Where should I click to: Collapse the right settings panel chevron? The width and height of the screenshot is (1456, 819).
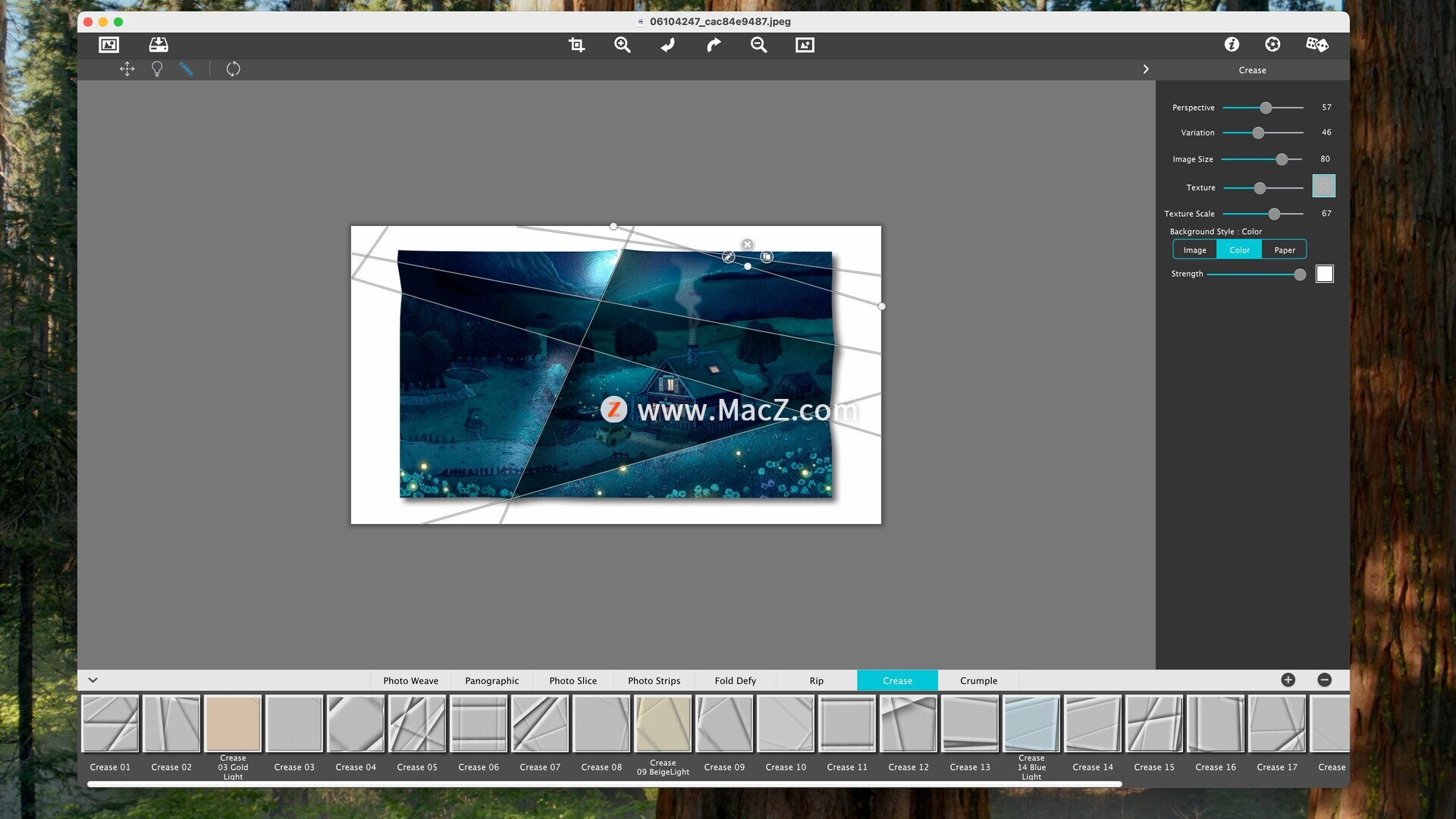(1146, 69)
